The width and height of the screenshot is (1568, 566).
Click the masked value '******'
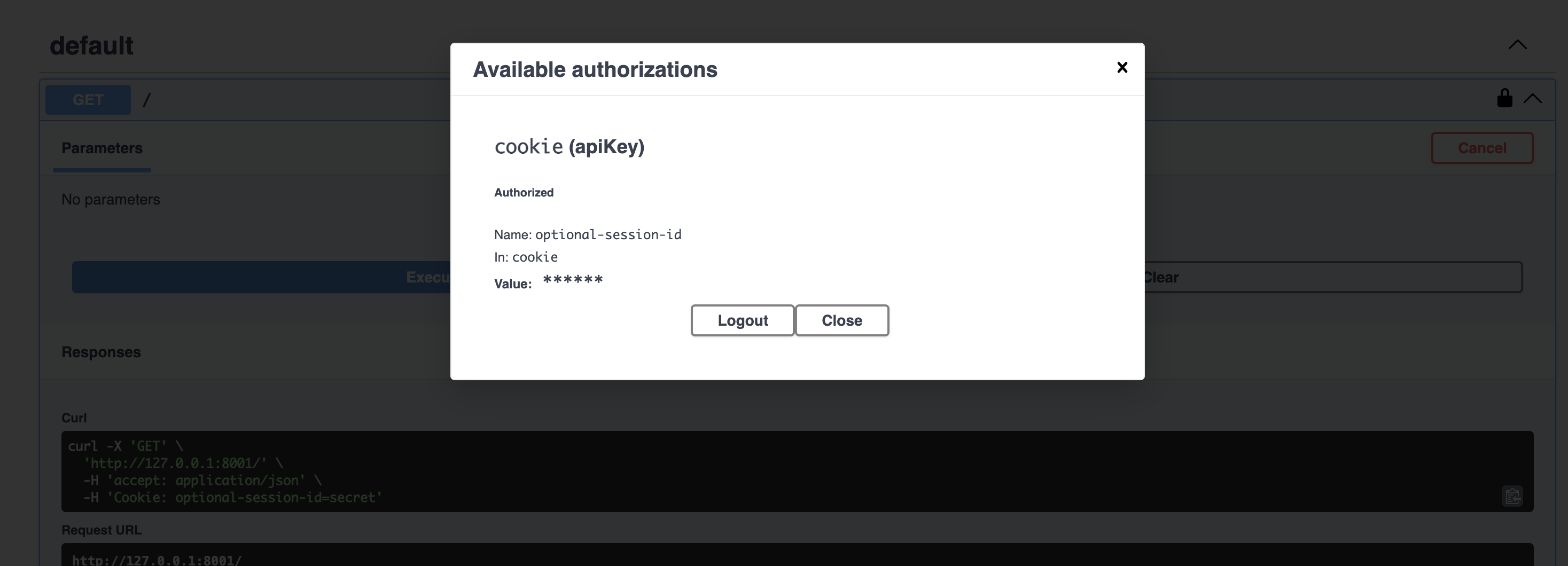click(573, 280)
